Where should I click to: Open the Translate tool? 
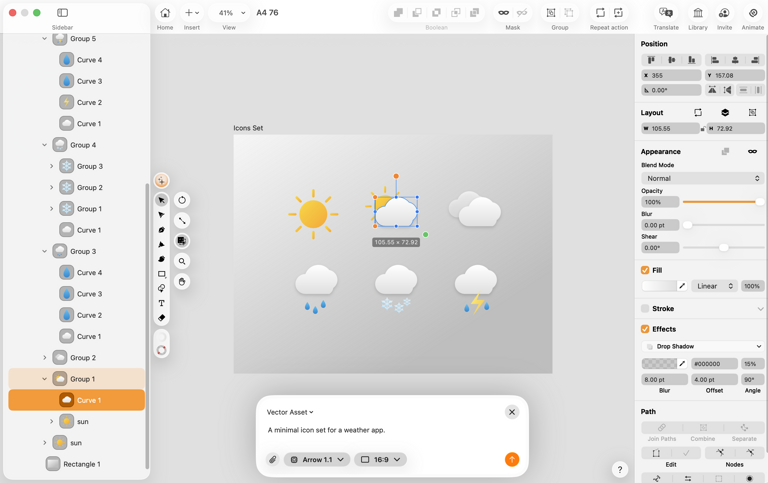(x=666, y=13)
